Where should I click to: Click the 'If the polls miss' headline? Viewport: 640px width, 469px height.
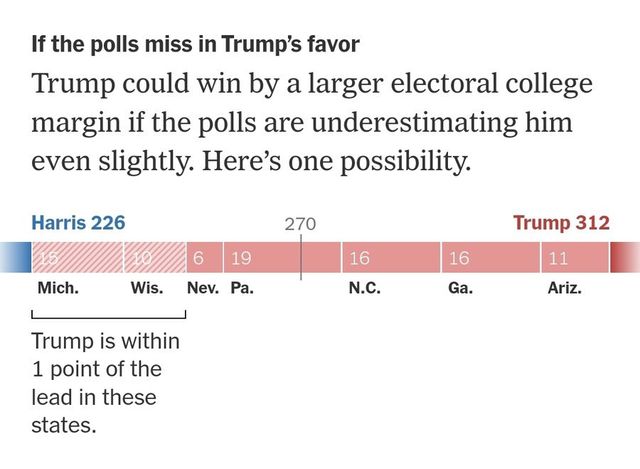pyautogui.click(x=195, y=44)
